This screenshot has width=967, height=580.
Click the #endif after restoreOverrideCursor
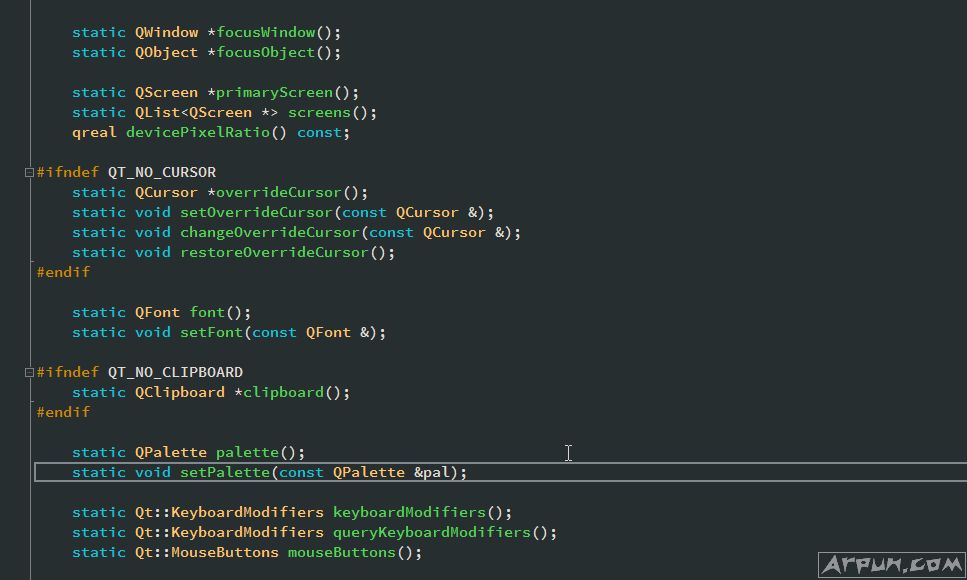click(63, 272)
